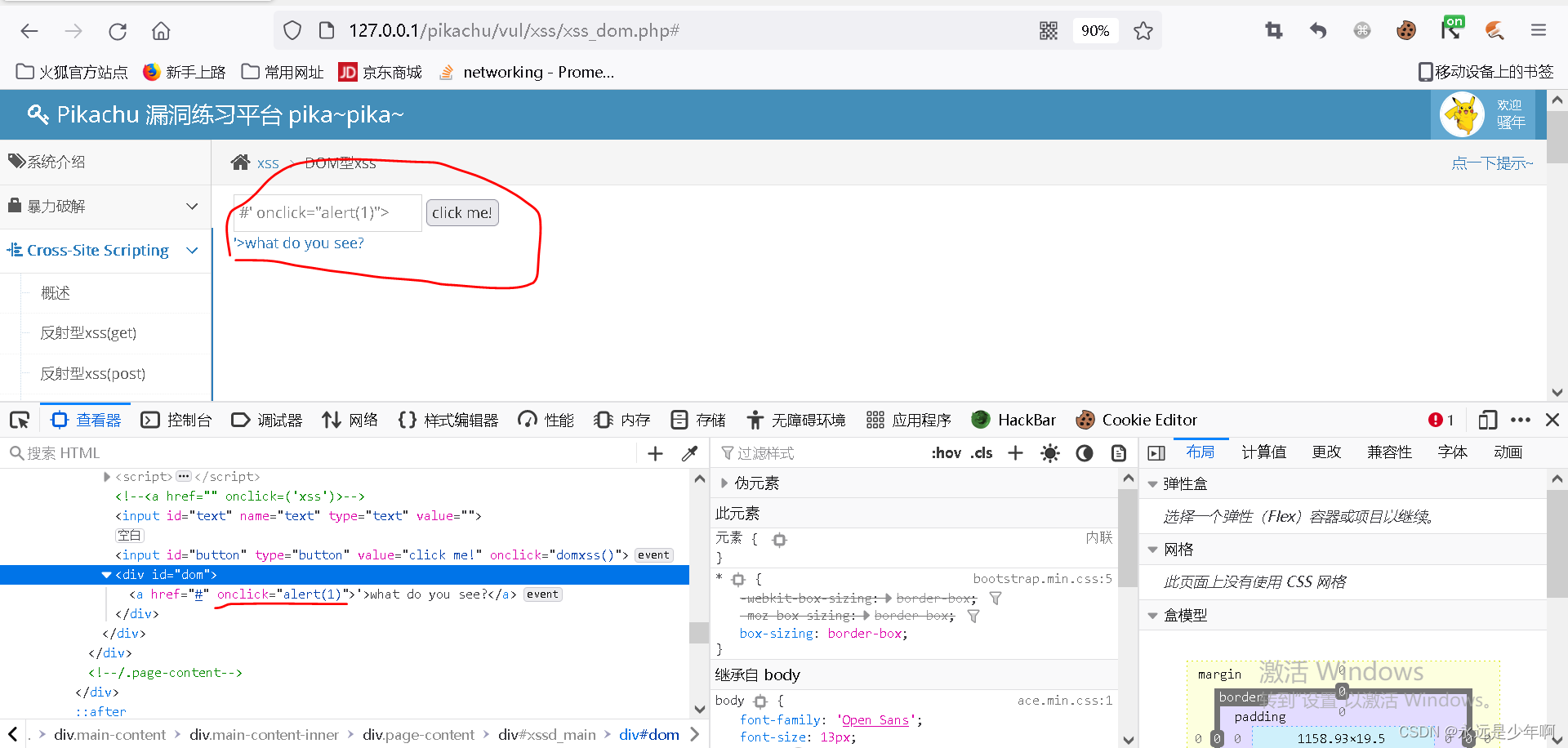The height and width of the screenshot is (748, 1568).
Task: Switch to 网络 network tab
Action: pos(350,420)
